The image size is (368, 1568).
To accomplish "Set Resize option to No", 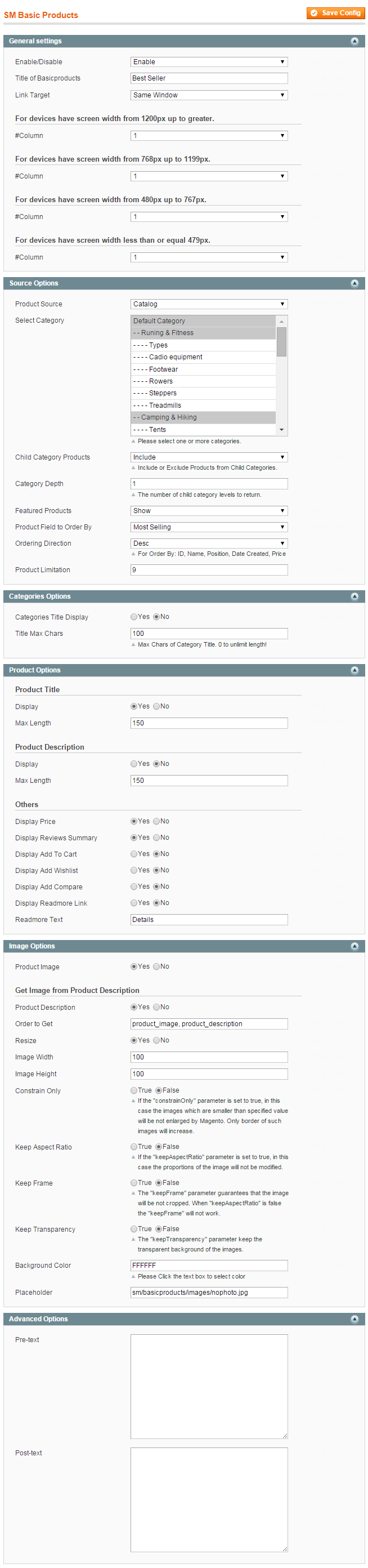I will [x=156, y=1041].
